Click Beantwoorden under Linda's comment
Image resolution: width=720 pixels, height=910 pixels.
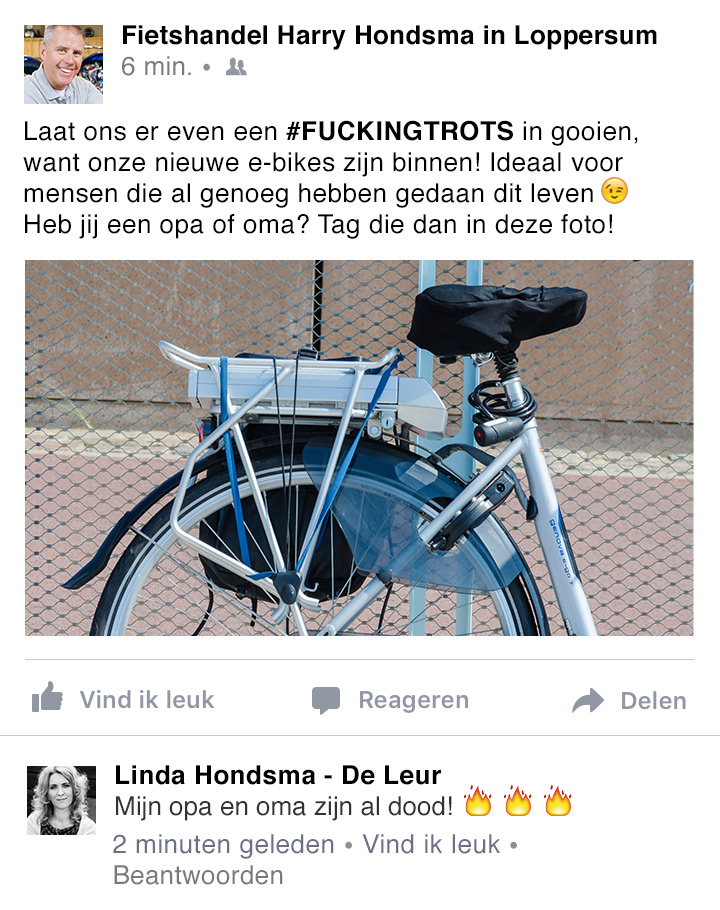click(x=198, y=876)
